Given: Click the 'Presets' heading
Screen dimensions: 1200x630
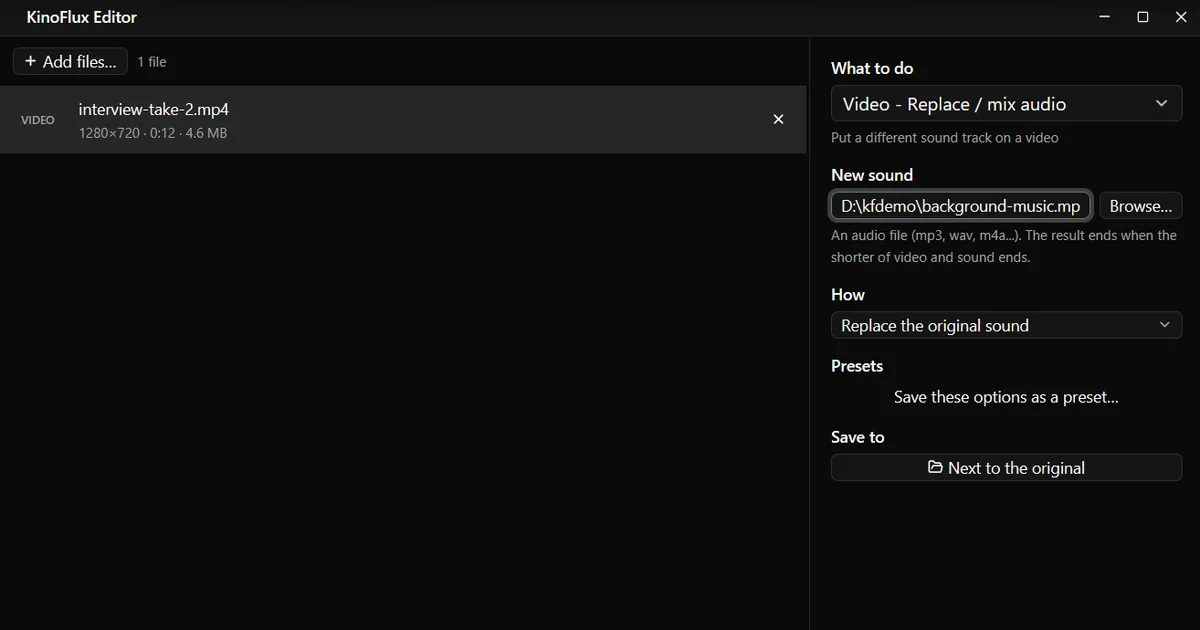Looking at the screenshot, I should point(857,366).
